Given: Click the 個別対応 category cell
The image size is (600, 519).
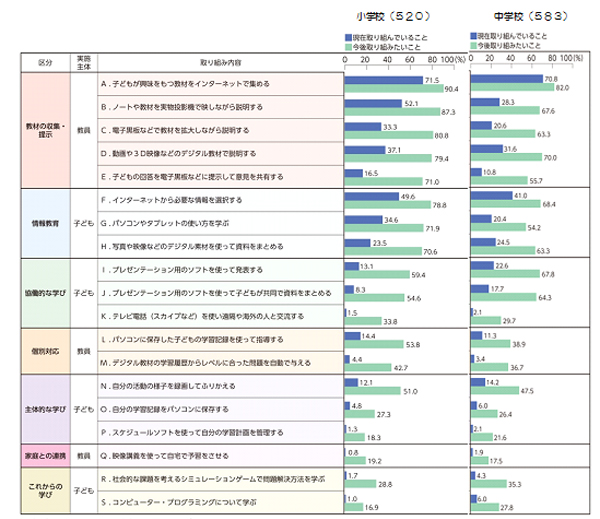Looking at the screenshot, I should 44,350.
